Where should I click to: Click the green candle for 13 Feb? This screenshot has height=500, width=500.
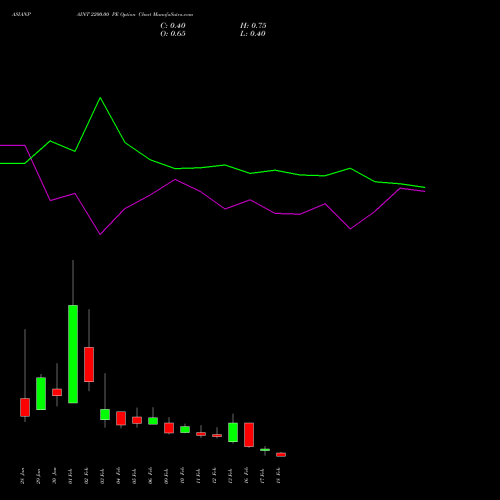pos(233,432)
